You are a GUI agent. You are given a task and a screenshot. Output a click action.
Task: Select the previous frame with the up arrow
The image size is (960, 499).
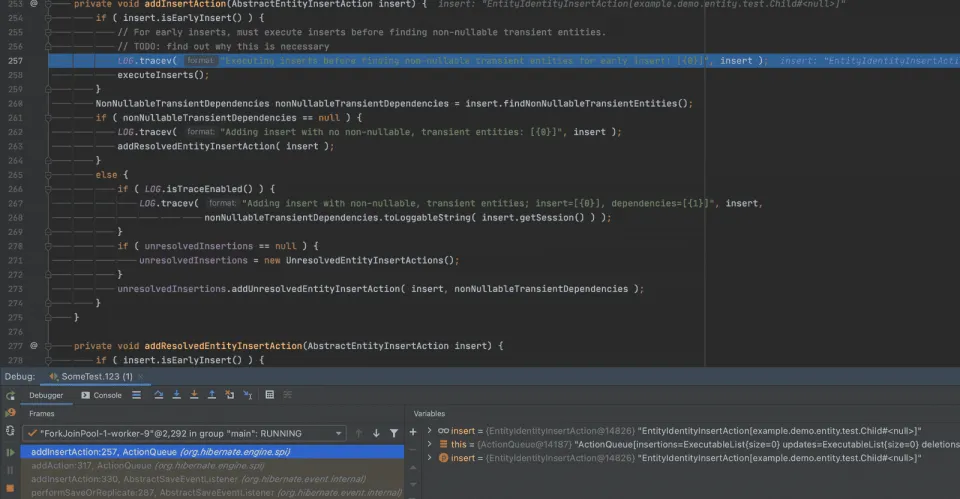pyautogui.click(x=359, y=433)
